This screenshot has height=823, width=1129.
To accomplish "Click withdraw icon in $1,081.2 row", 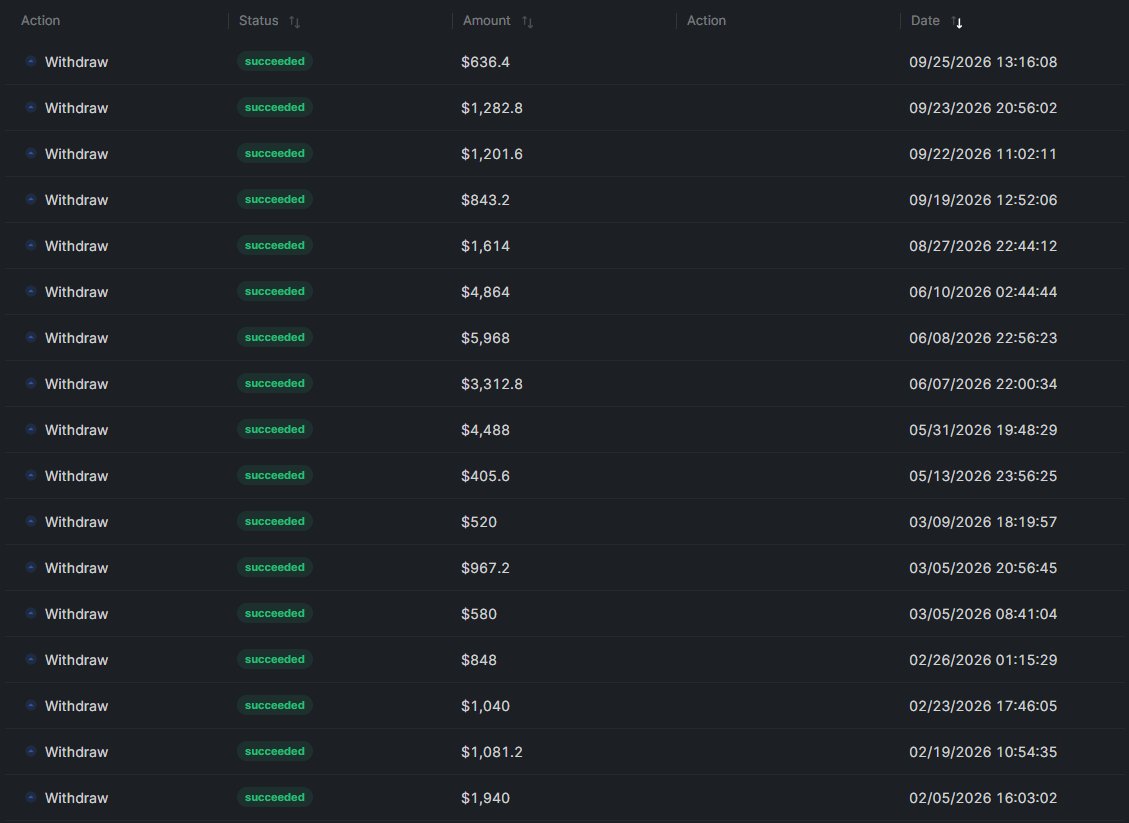I will (x=30, y=752).
